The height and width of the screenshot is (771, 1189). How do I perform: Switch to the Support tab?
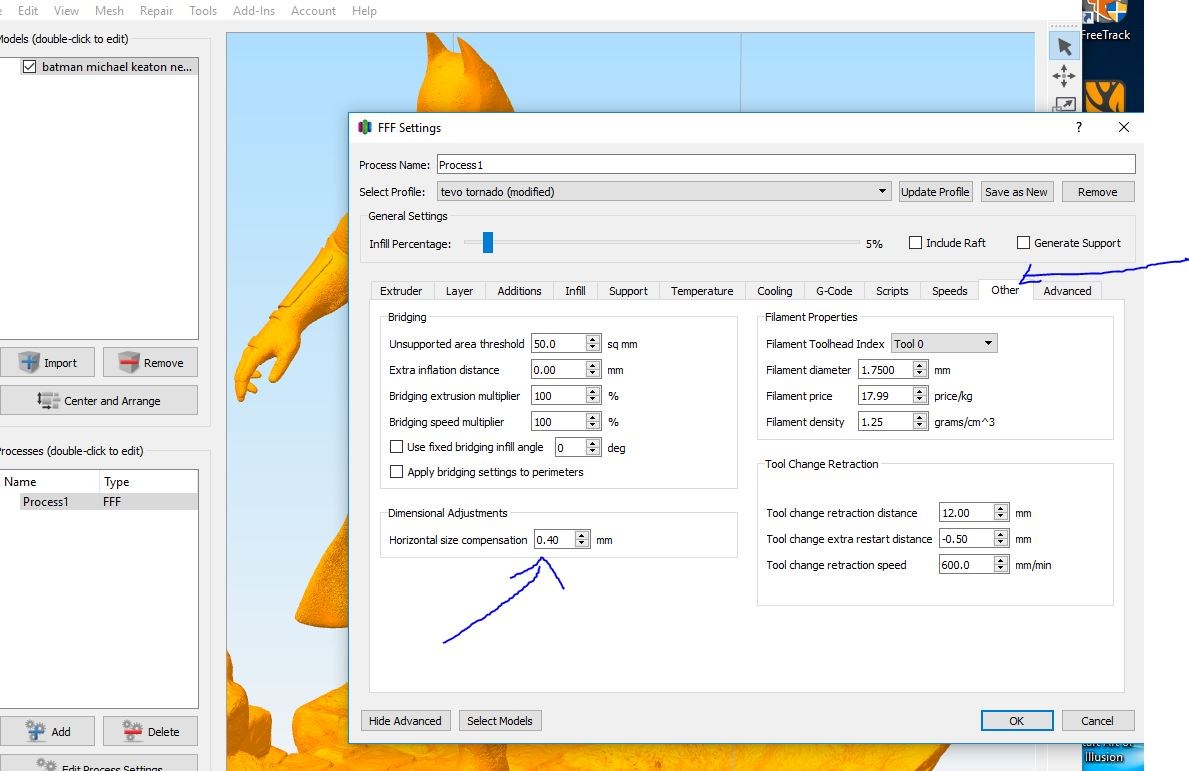(x=629, y=291)
